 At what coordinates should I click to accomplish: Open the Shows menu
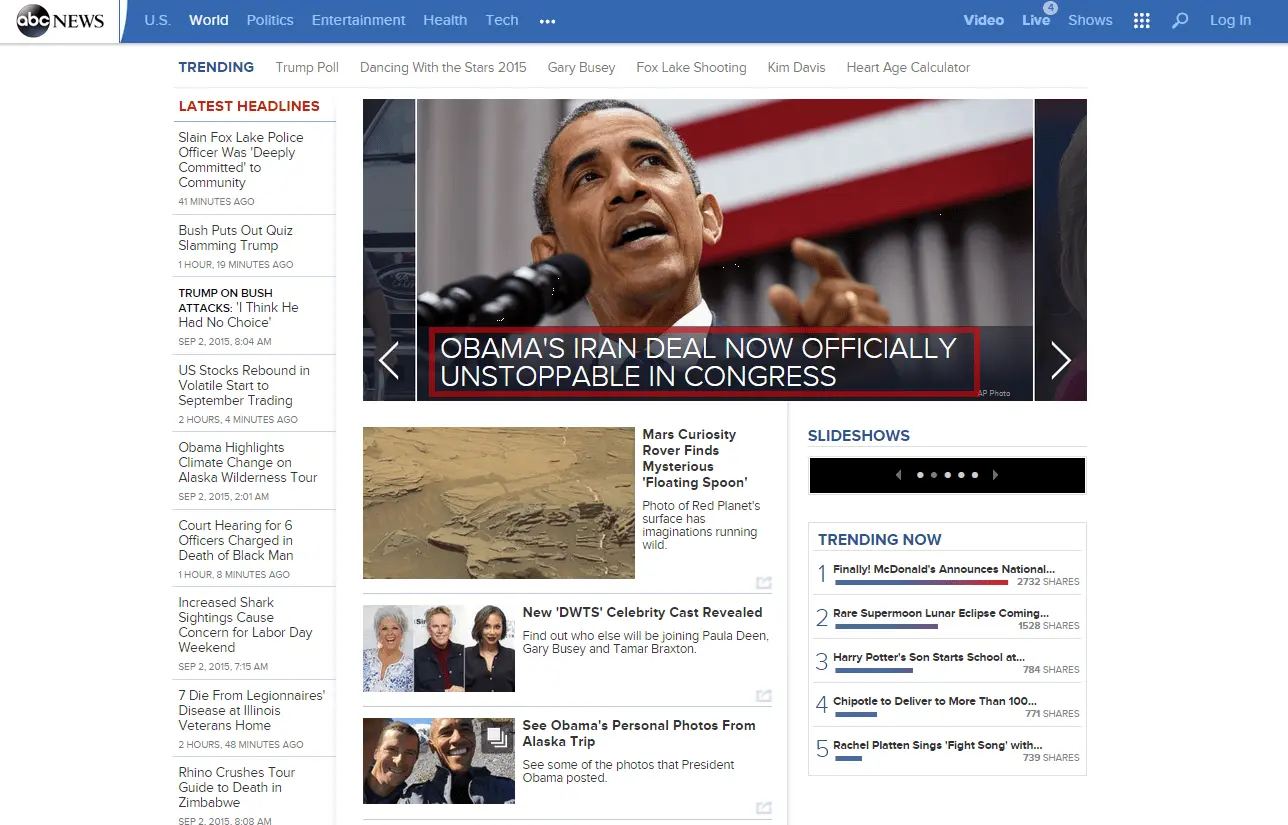pos(1090,20)
